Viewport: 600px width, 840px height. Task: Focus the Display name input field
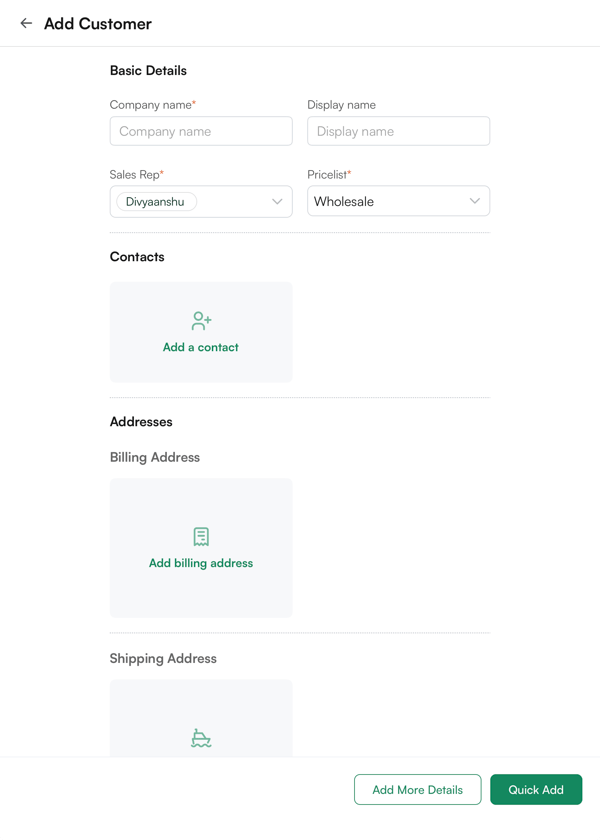398,131
